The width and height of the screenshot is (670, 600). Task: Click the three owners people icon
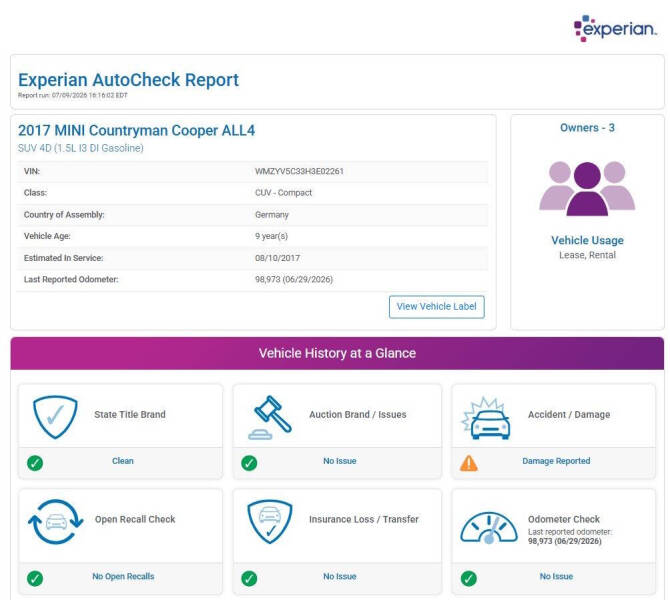[x=587, y=188]
